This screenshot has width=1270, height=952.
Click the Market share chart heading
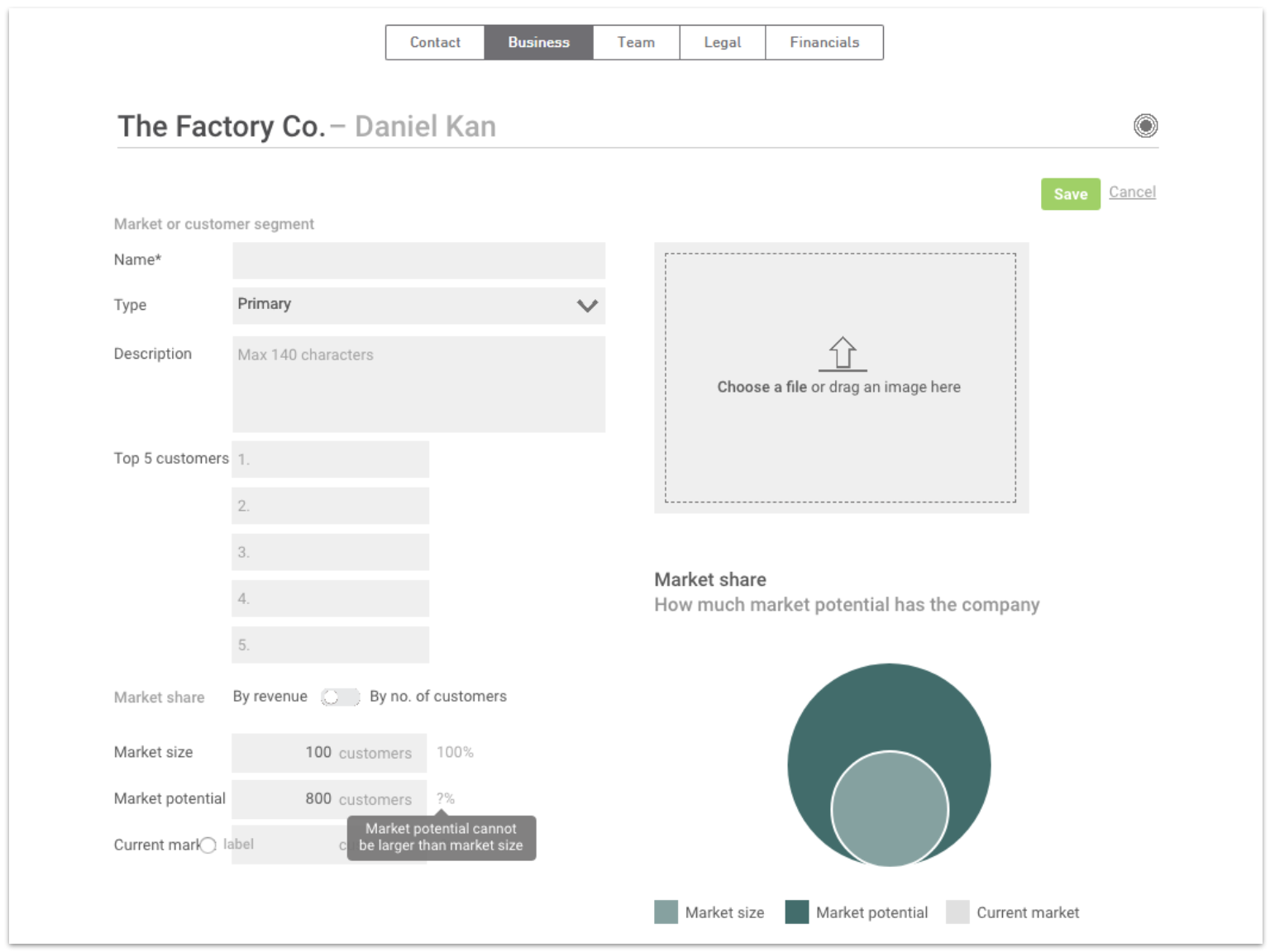tap(710, 579)
